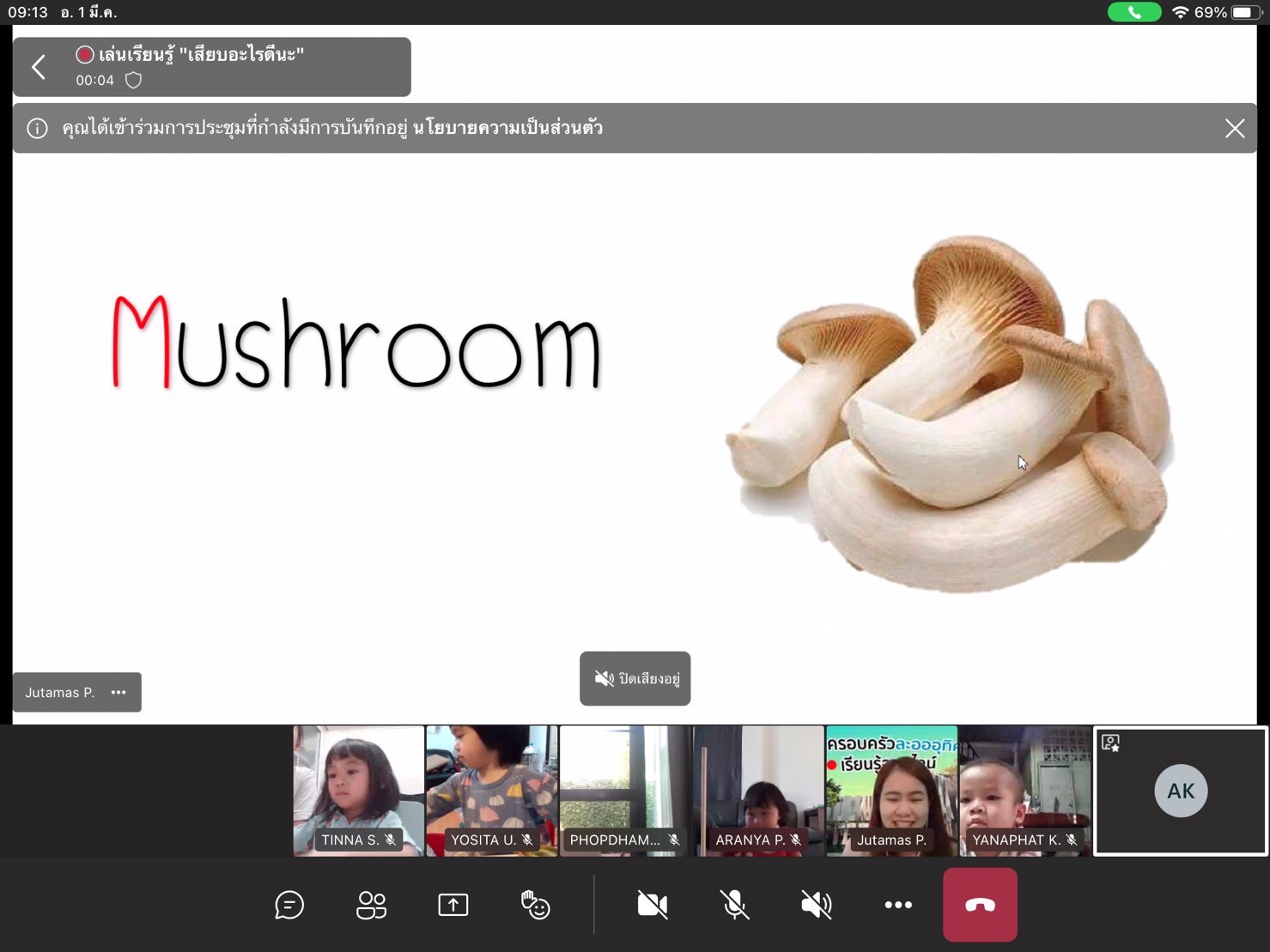This screenshot has width=1270, height=952.
Task: Open options next to Jutamas P. label
Action: pos(118,693)
